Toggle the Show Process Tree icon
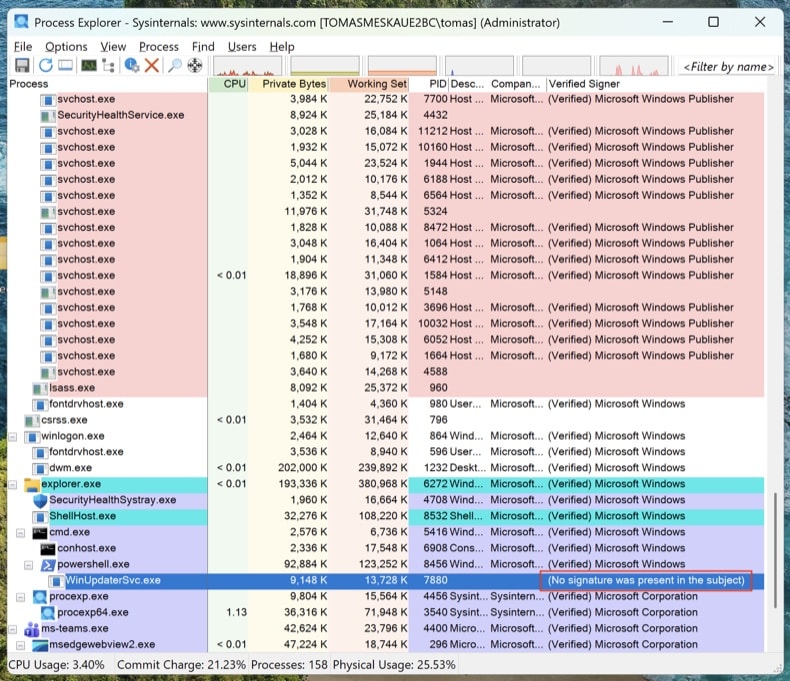790x681 pixels. 108,65
